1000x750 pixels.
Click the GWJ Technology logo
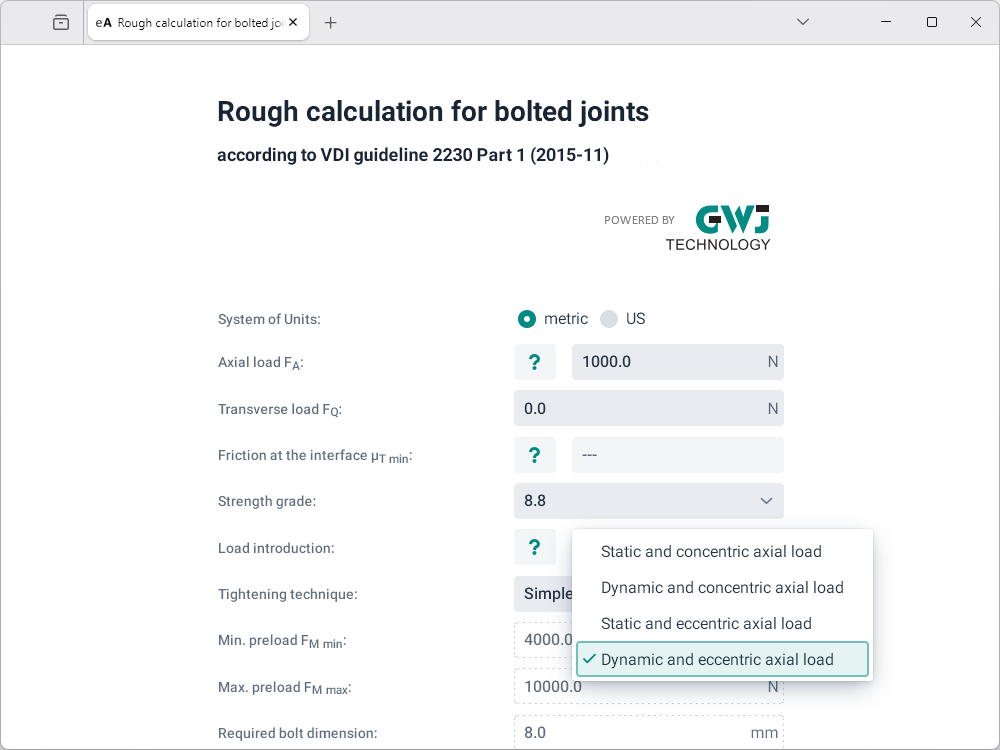(718, 228)
